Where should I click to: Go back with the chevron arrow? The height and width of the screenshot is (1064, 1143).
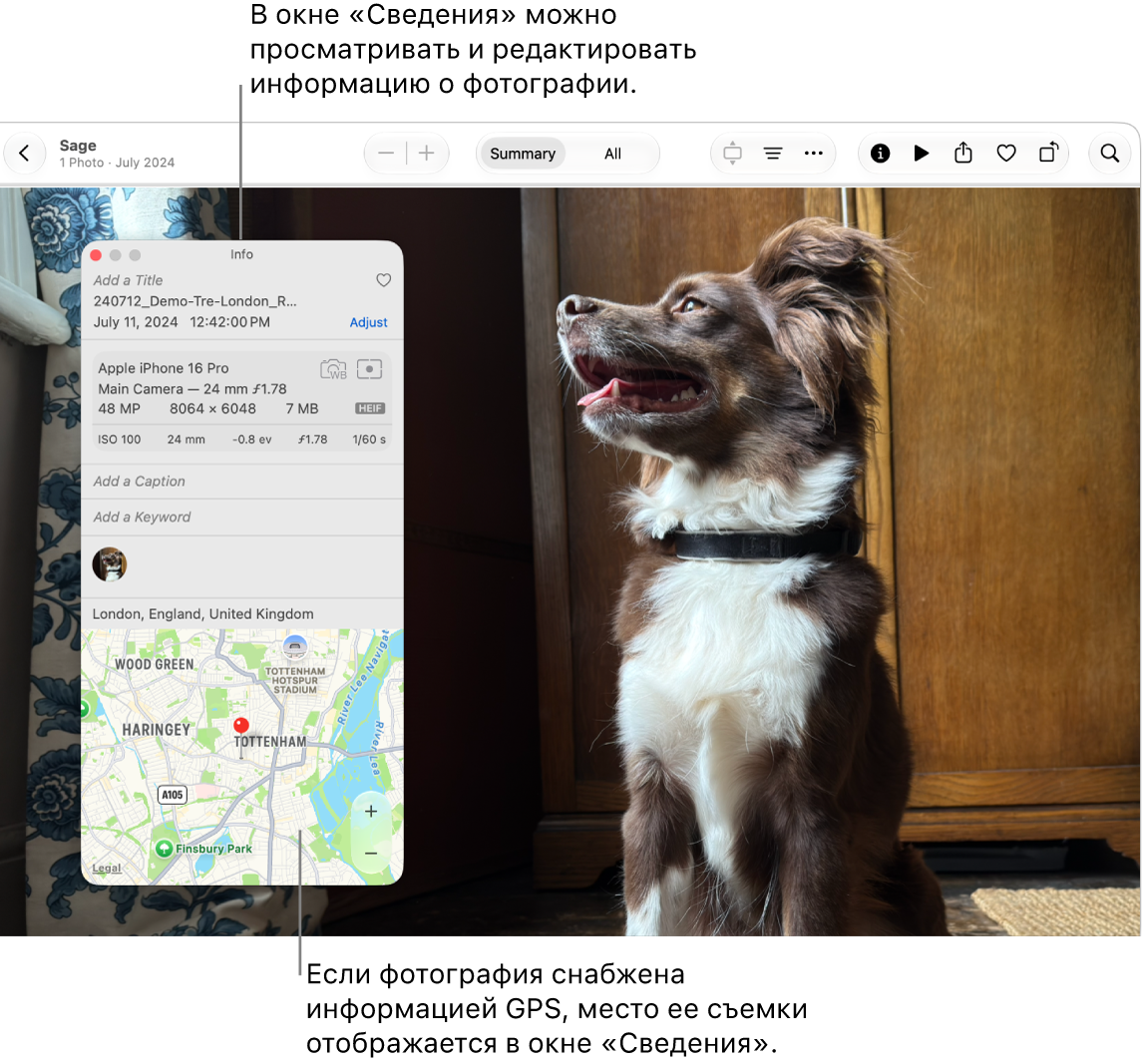25,153
